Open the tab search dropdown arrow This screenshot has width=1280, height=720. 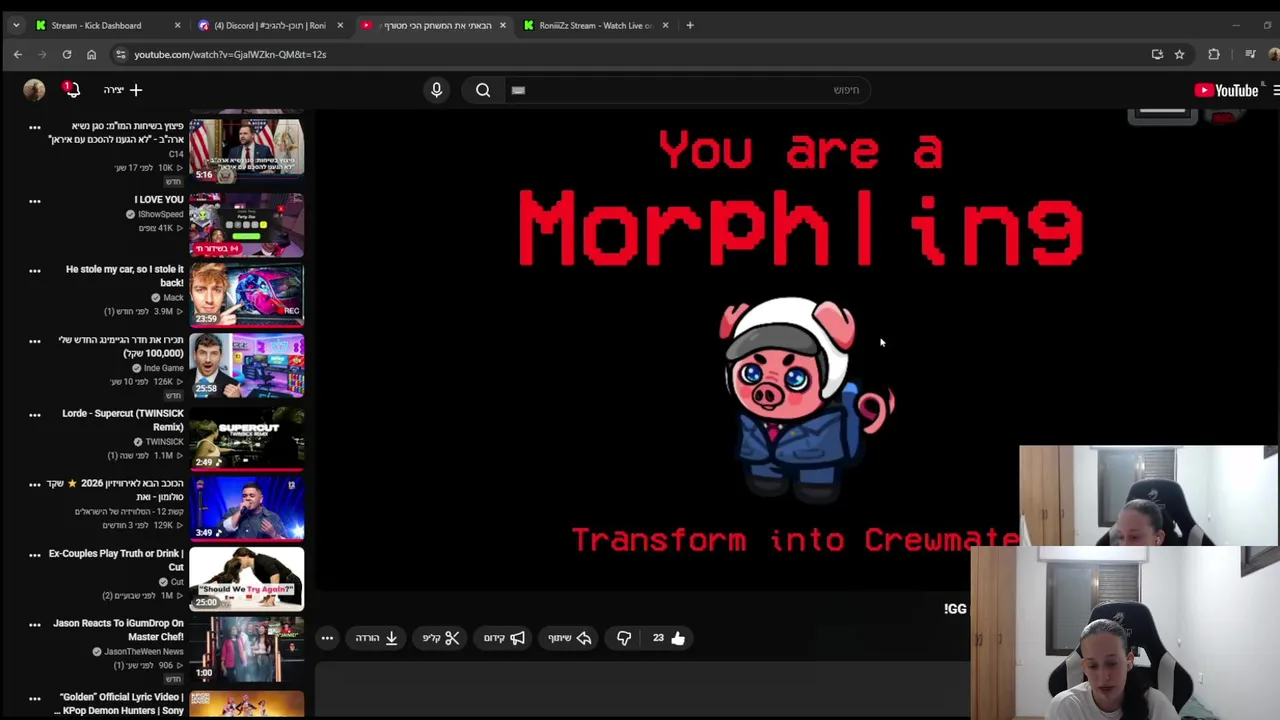tap(16, 25)
